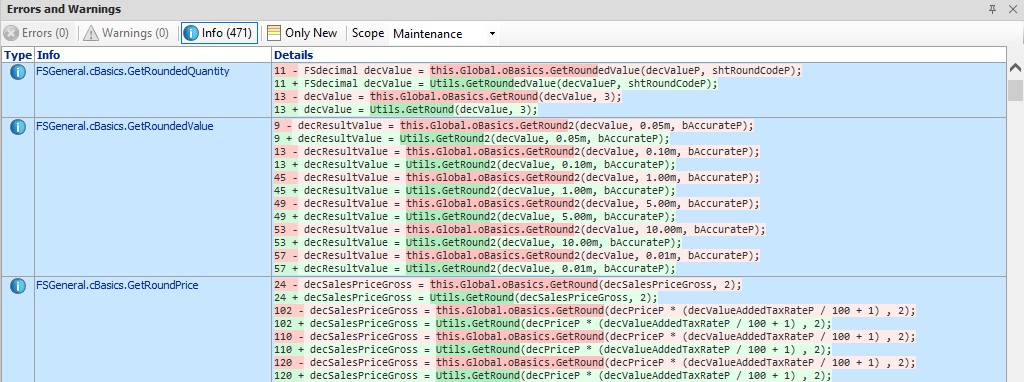Click line '102 - decSalesPriceGross' removed line

pyautogui.click(x=595, y=310)
